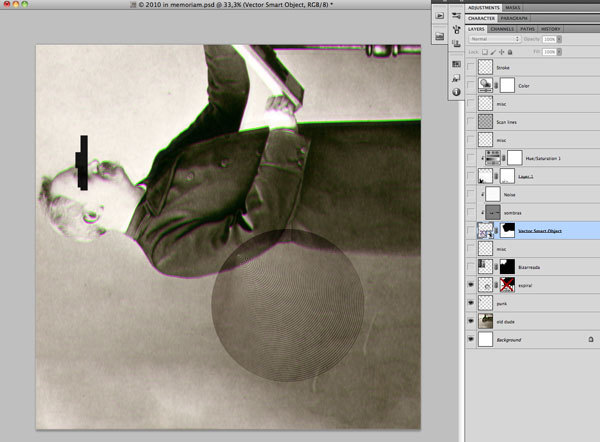Toggle visibility of espiral layer
The width and height of the screenshot is (600, 442).
(471, 285)
